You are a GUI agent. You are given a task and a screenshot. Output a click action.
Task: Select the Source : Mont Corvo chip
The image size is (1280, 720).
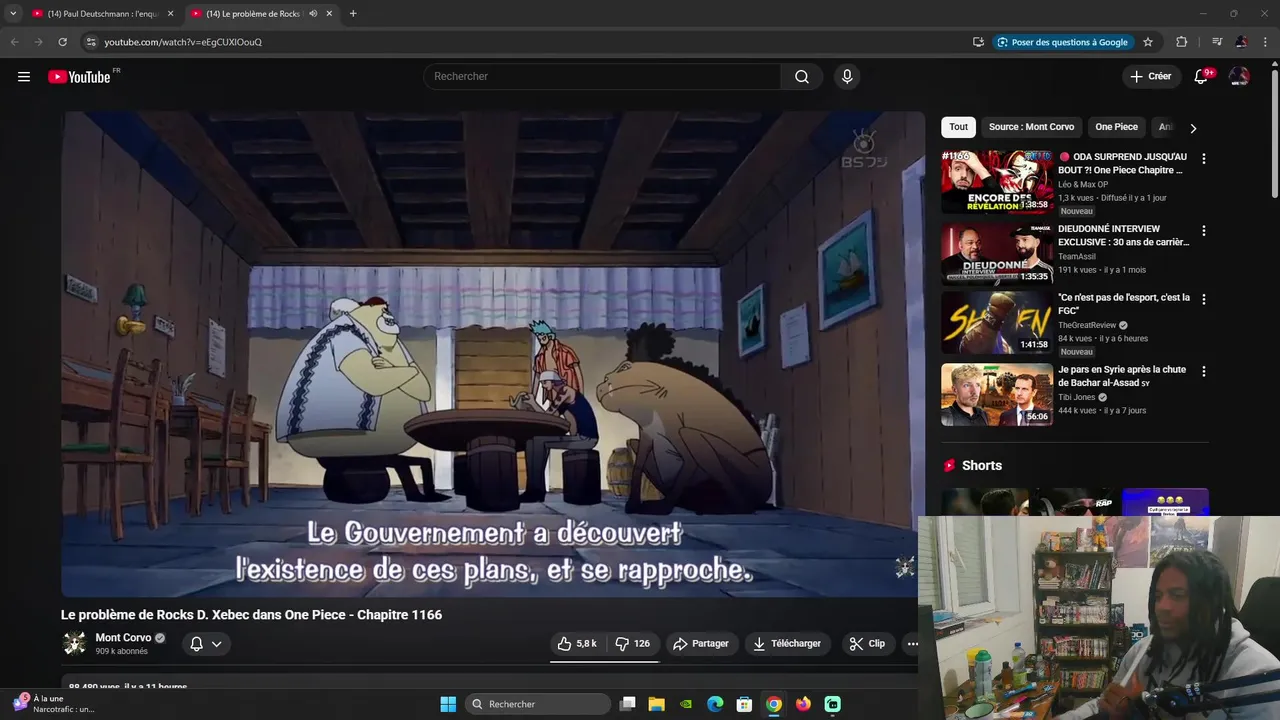(1031, 127)
